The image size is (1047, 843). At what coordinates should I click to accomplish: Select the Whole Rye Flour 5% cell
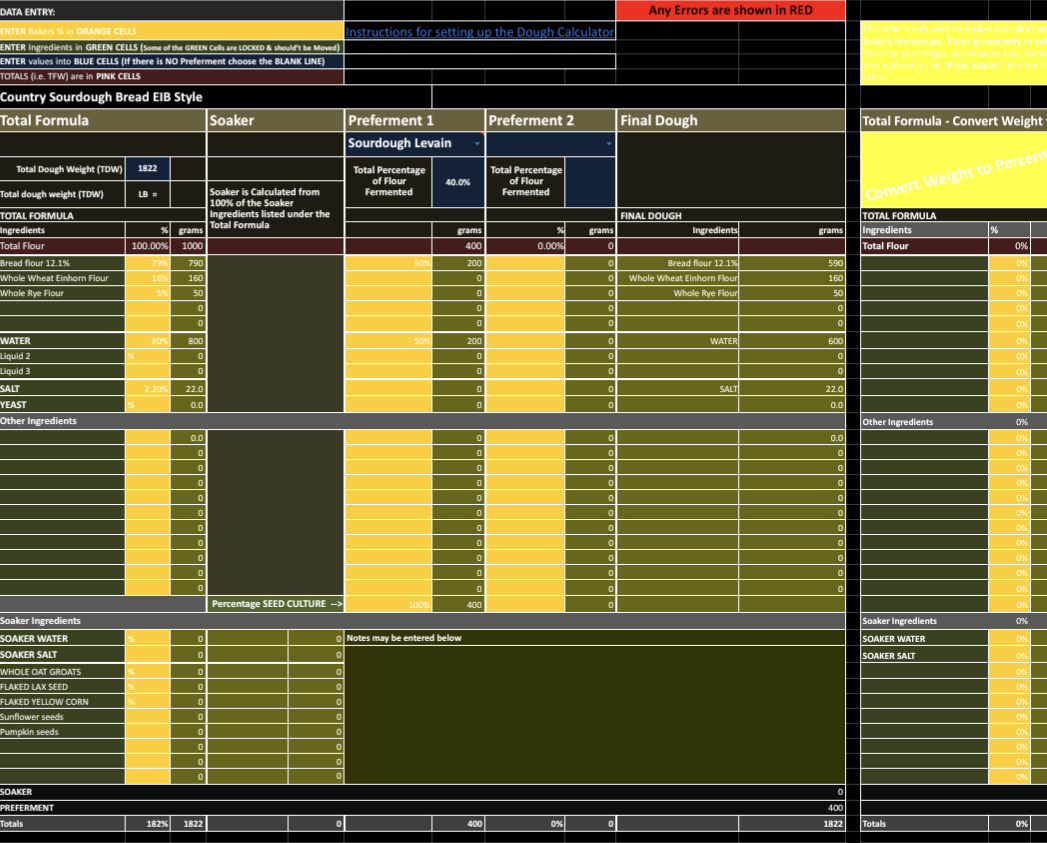148,293
